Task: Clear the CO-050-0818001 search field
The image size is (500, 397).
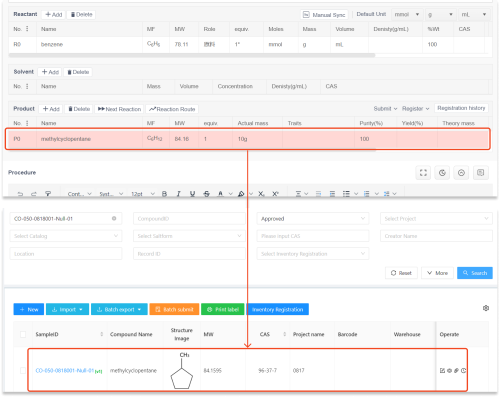Action: pos(114,218)
